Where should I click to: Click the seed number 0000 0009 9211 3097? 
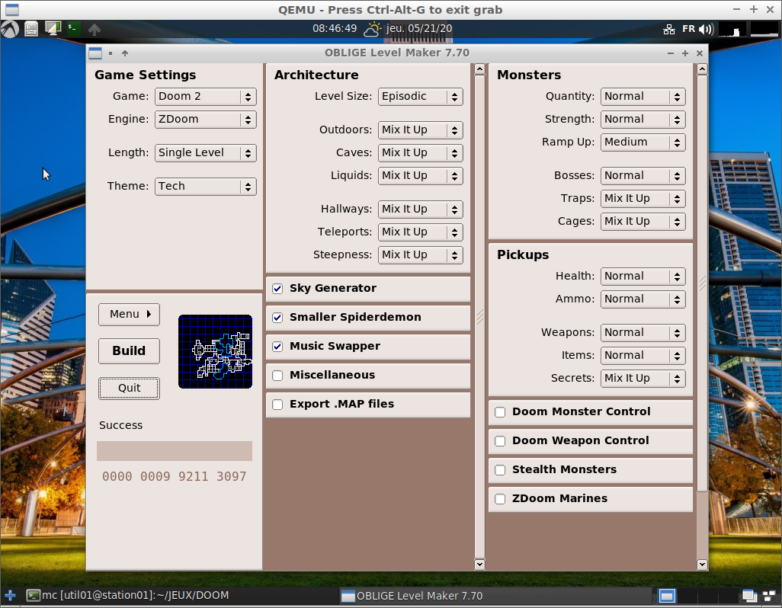click(x=174, y=477)
